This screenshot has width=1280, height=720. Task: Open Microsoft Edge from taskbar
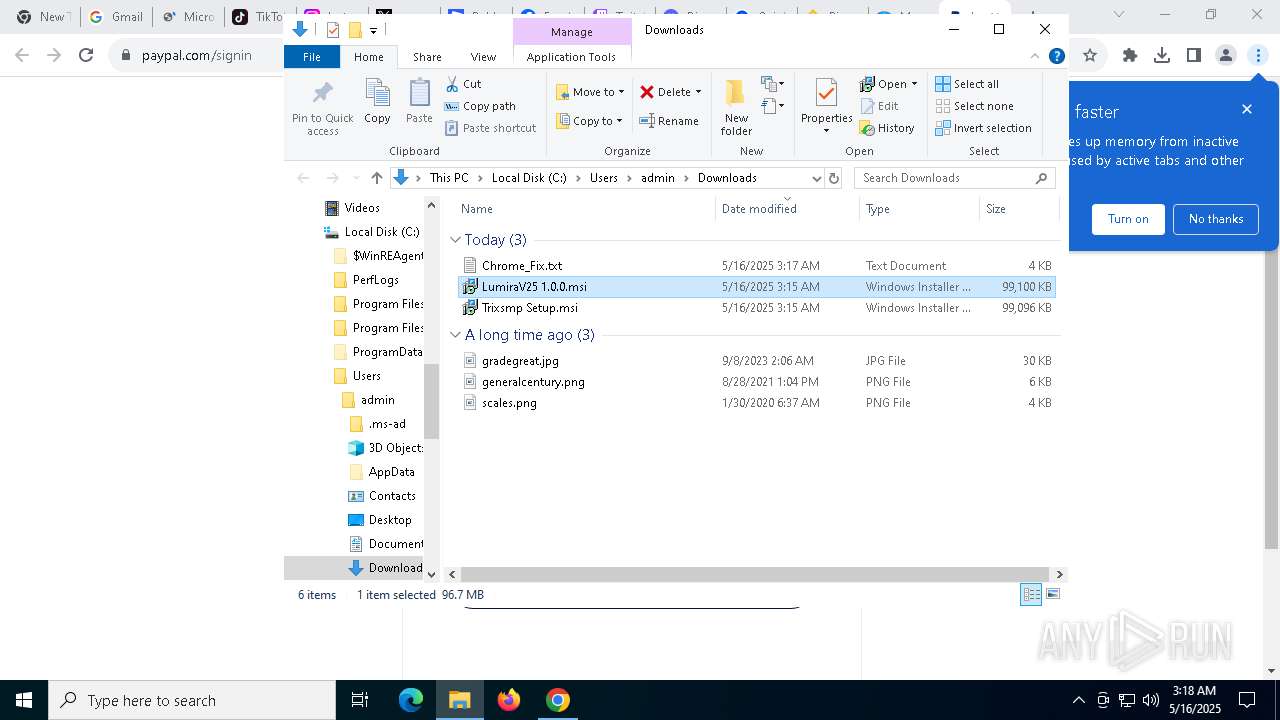click(x=411, y=700)
